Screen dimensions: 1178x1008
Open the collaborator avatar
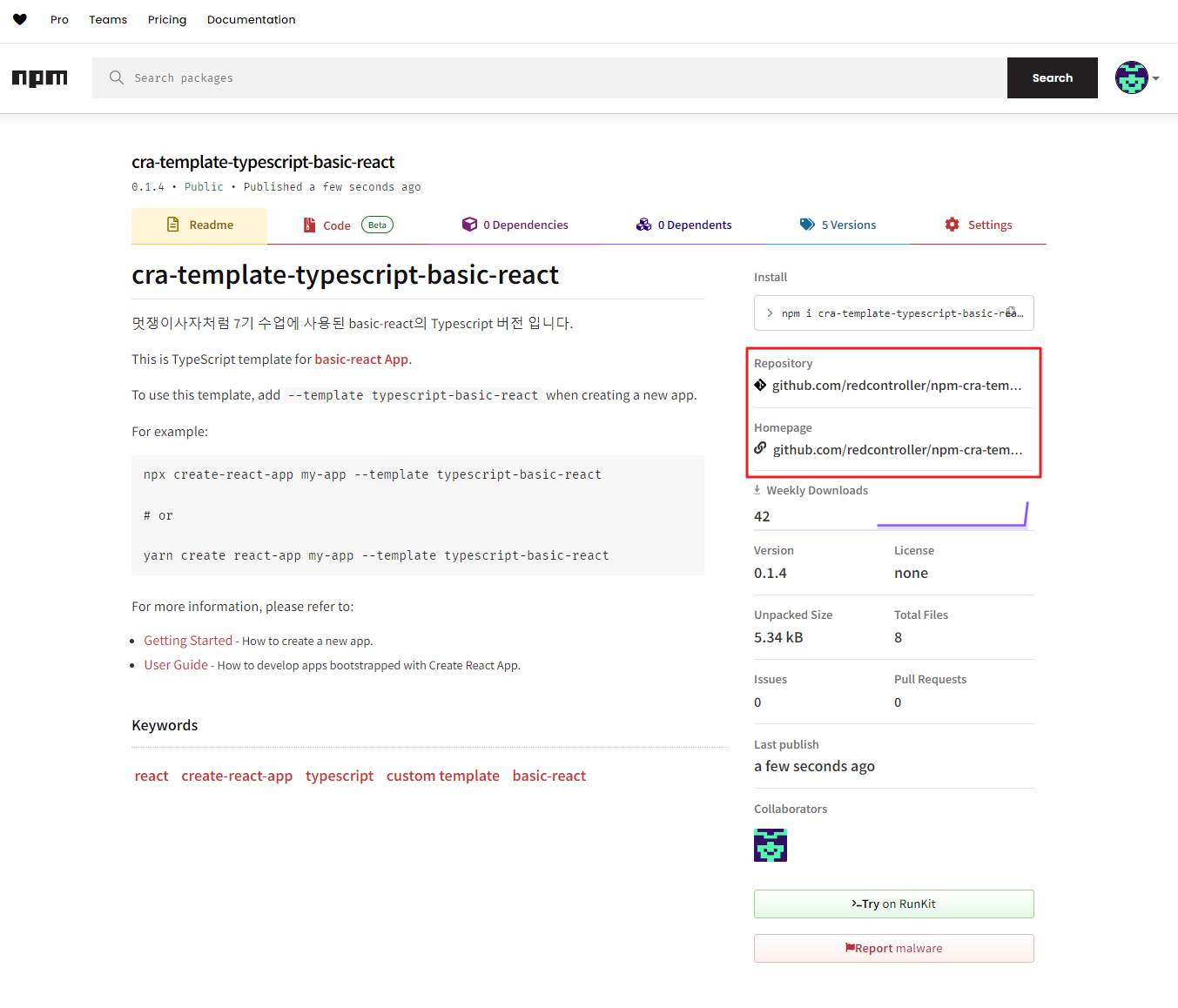click(771, 845)
